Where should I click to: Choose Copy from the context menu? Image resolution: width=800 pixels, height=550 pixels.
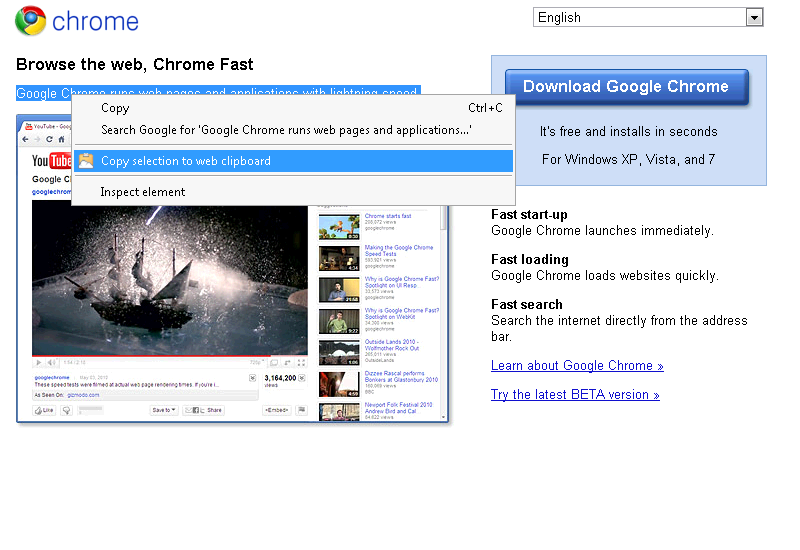(294, 108)
